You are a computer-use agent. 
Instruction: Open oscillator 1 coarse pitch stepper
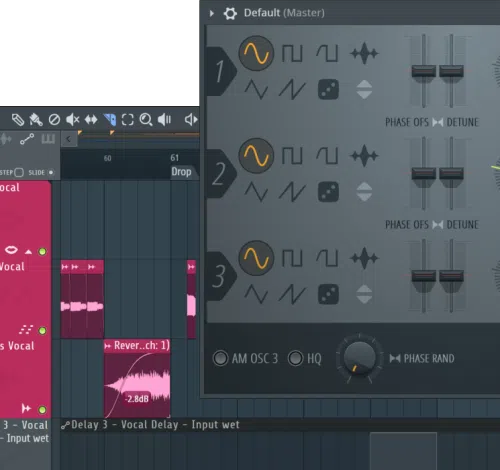[364, 89]
